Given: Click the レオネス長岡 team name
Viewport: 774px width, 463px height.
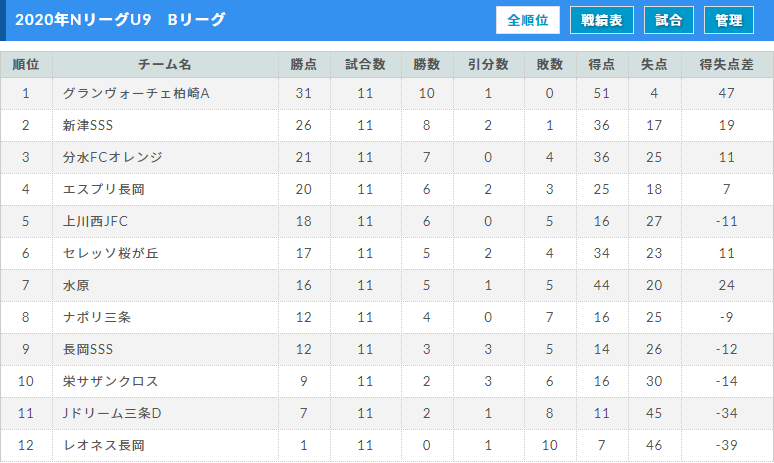Looking at the screenshot, I should (104, 445).
